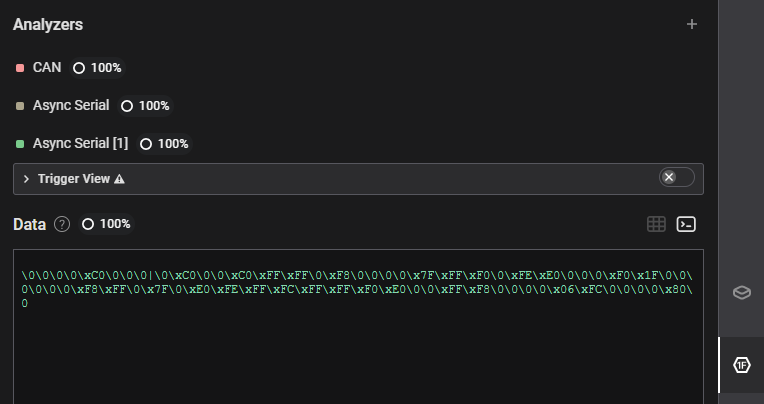The width and height of the screenshot is (764, 404).
Task: Switch Data panel to table view icon
Action: tap(656, 224)
